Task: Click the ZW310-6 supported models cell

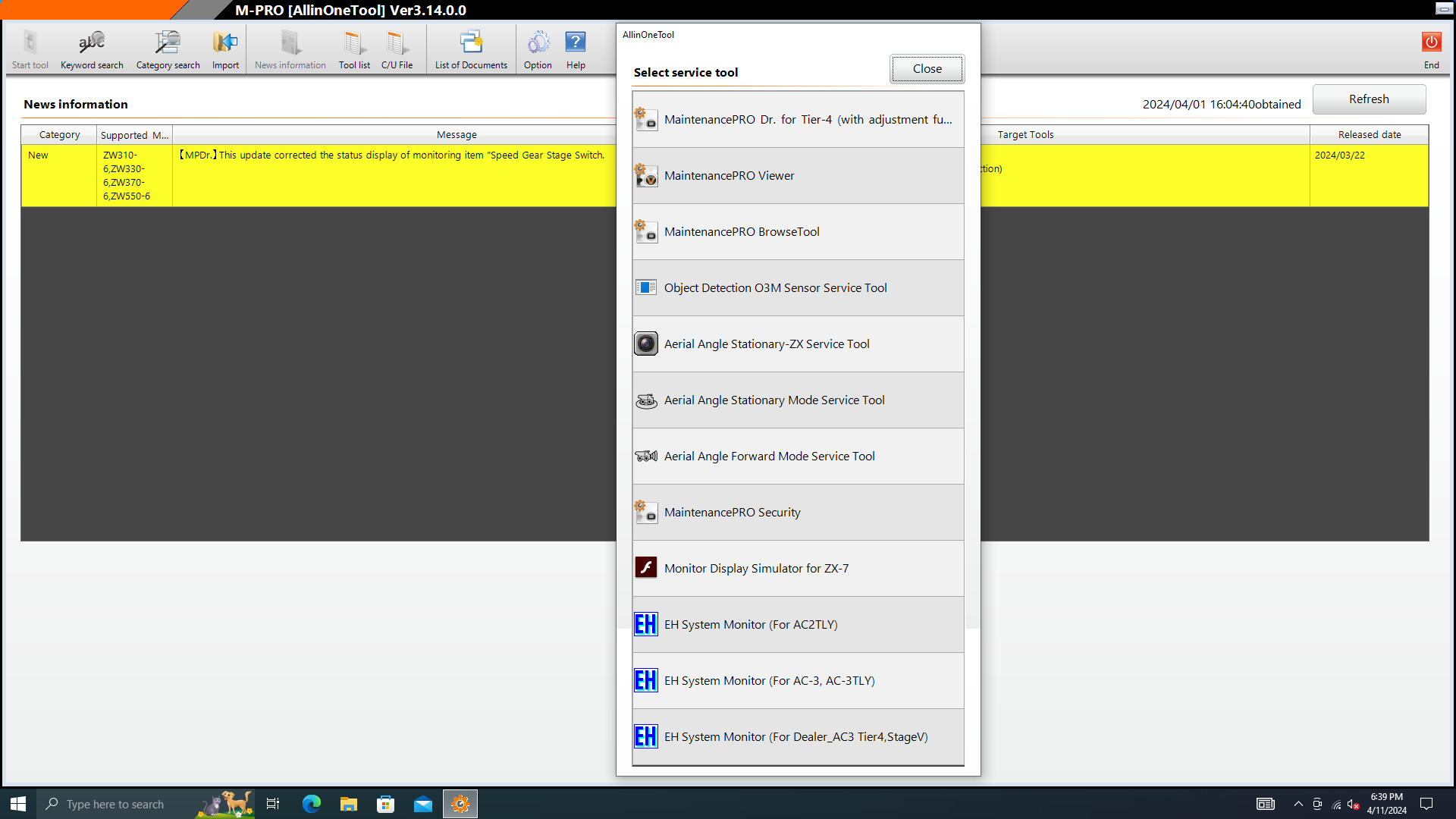Action: point(135,175)
